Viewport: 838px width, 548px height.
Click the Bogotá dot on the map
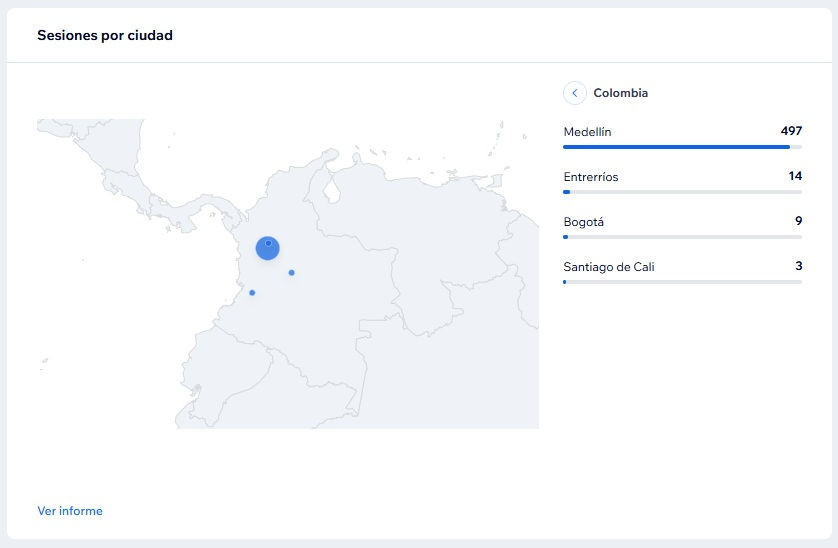click(x=291, y=273)
